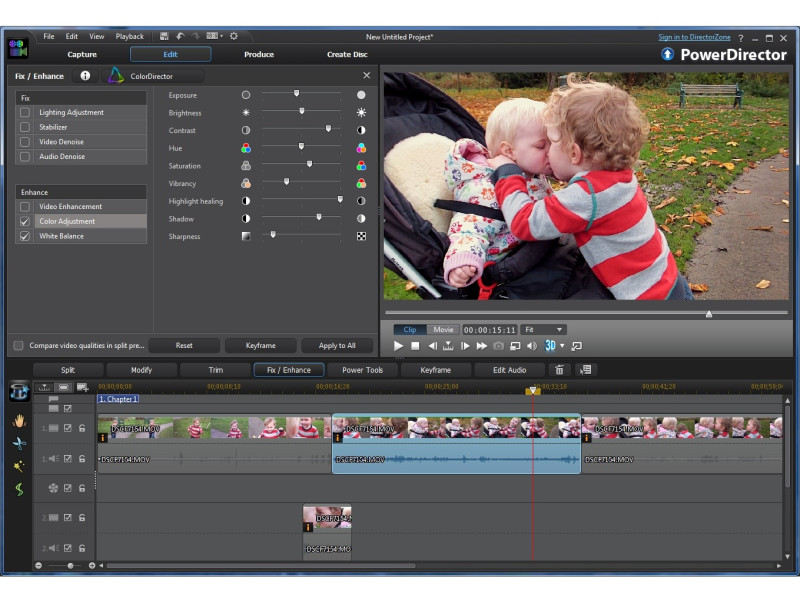The image size is (800, 600).
Task: Click the Sharpness slider handle
Action: click(x=273, y=235)
